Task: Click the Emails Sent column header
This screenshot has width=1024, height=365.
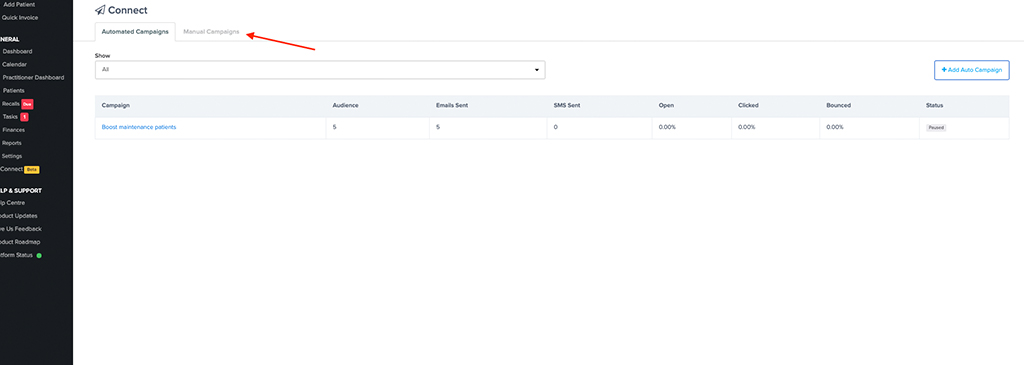Action: coord(452,106)
